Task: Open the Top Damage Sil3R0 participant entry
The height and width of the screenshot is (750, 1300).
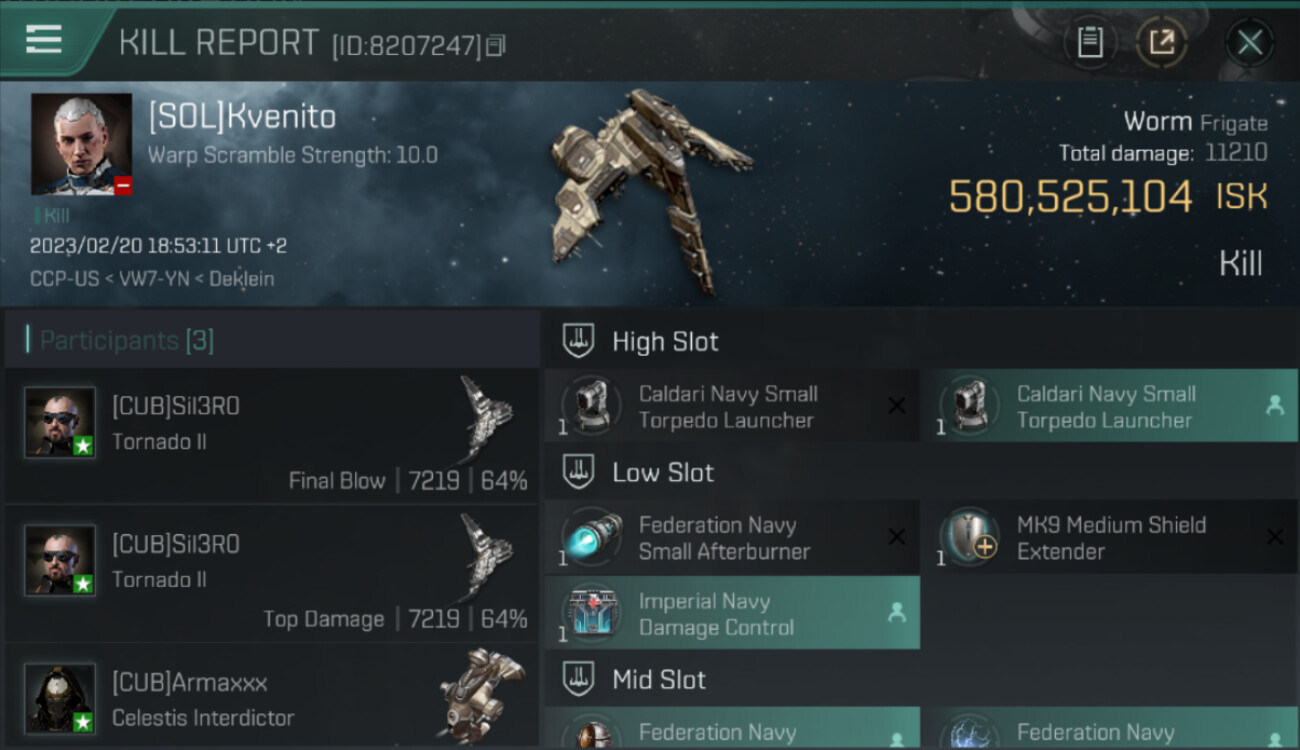Action: pos(272,574)
